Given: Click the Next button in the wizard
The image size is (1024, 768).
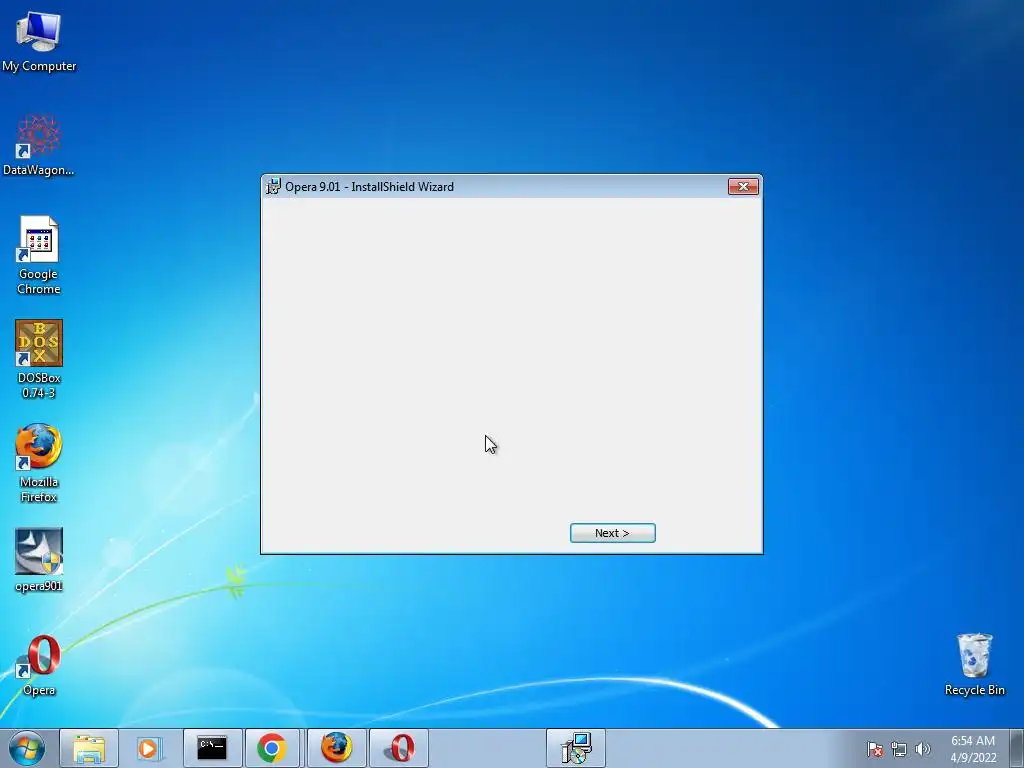Looking at the screenshot, I should (x=613, y=533).
